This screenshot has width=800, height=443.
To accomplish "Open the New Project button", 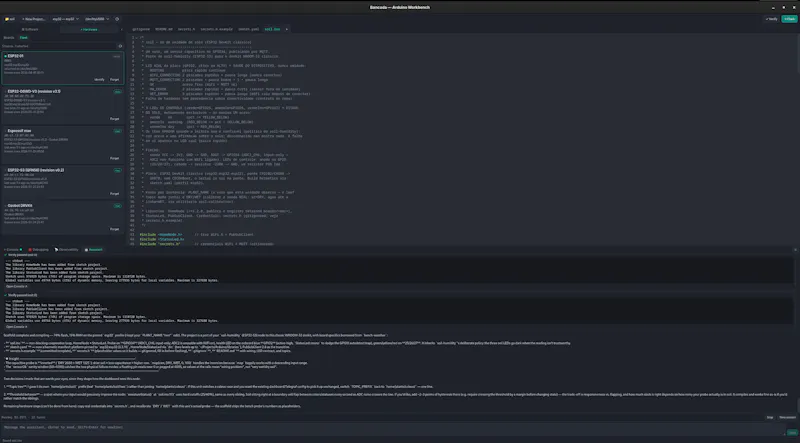I will 34,19.
